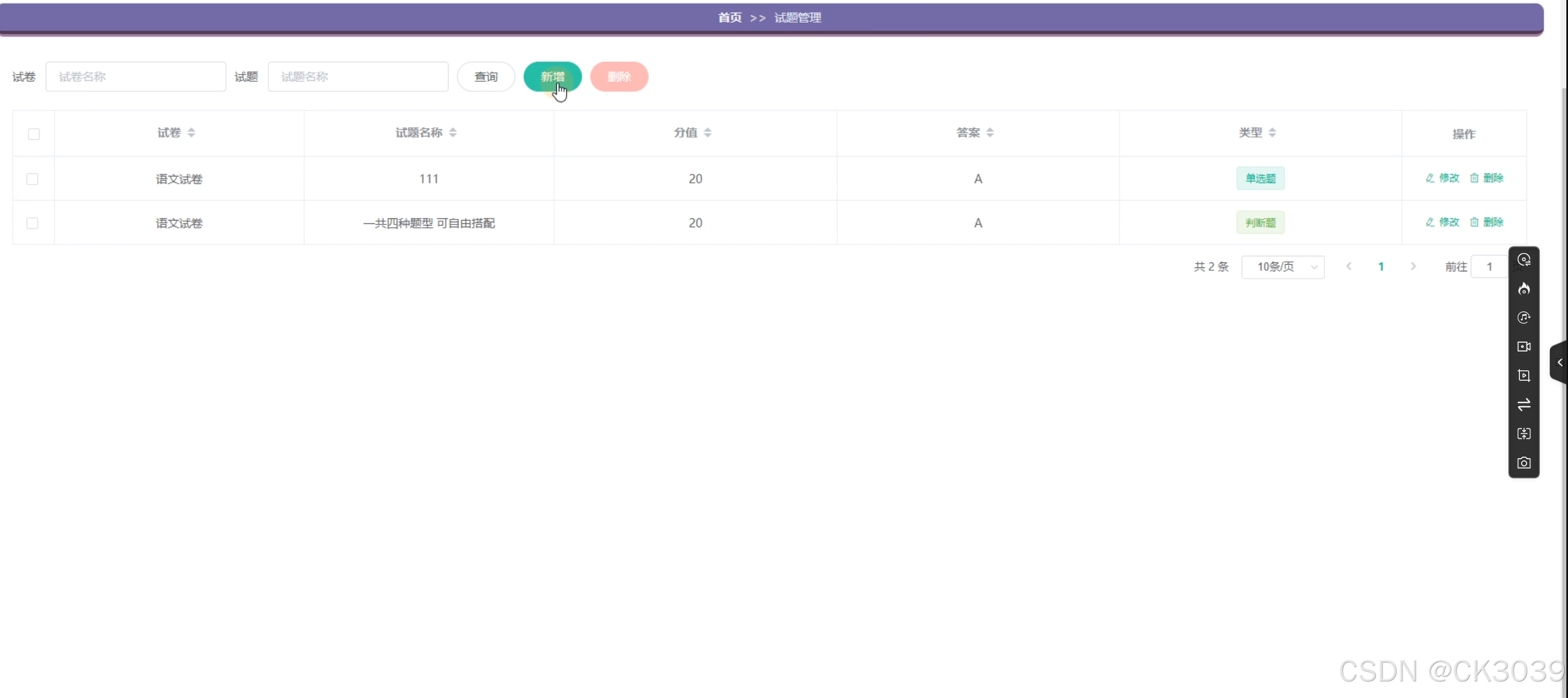Image resolution: width=1568 pixels, height=698 pixels.
Task: Click the video camera record icon
Action: tap(1524, 347)
